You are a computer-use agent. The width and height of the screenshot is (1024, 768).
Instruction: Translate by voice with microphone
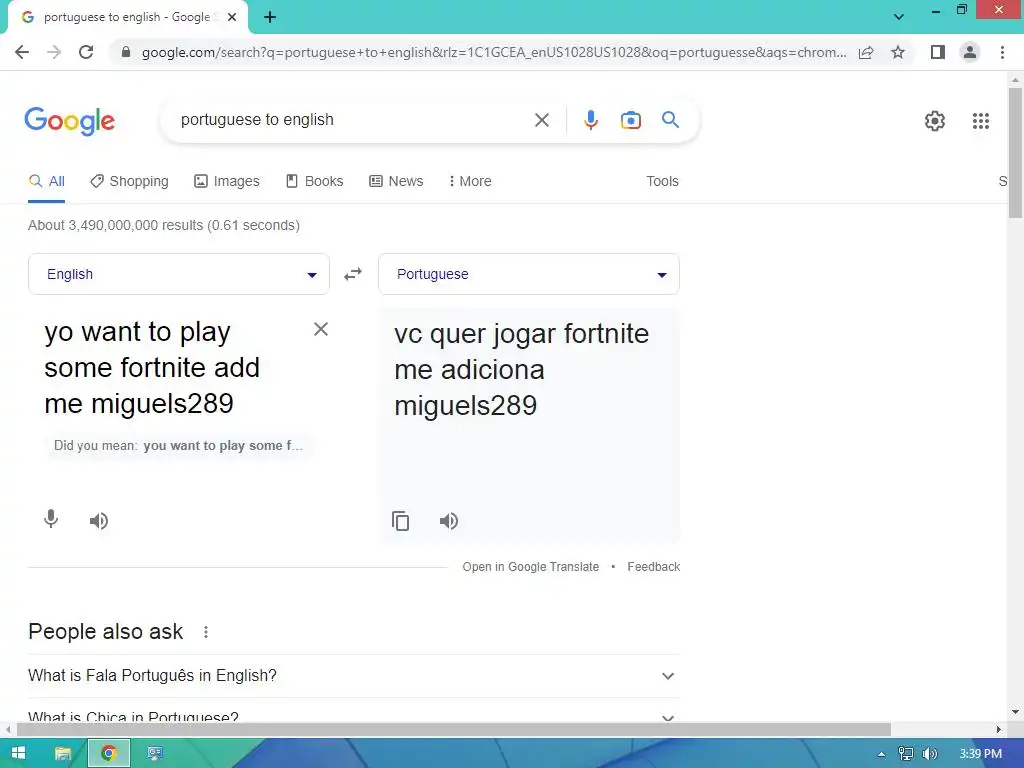(x=51, y=520)
